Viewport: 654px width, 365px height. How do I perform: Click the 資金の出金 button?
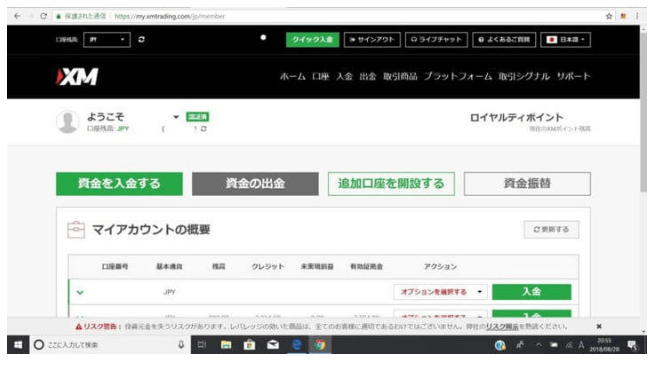click(x=255, y=184)
